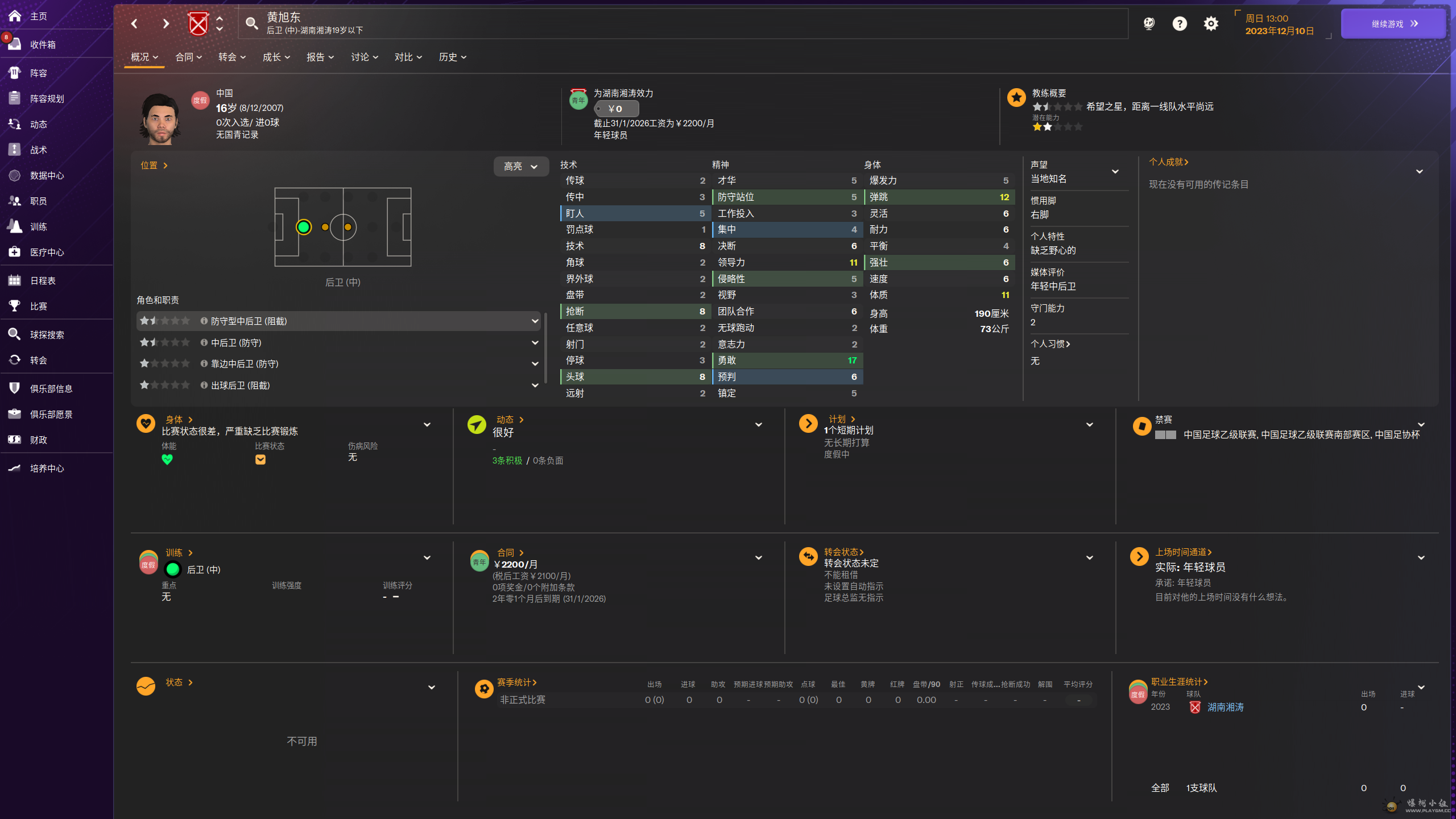Open the help question mark icon

[x=1180, y=23]
